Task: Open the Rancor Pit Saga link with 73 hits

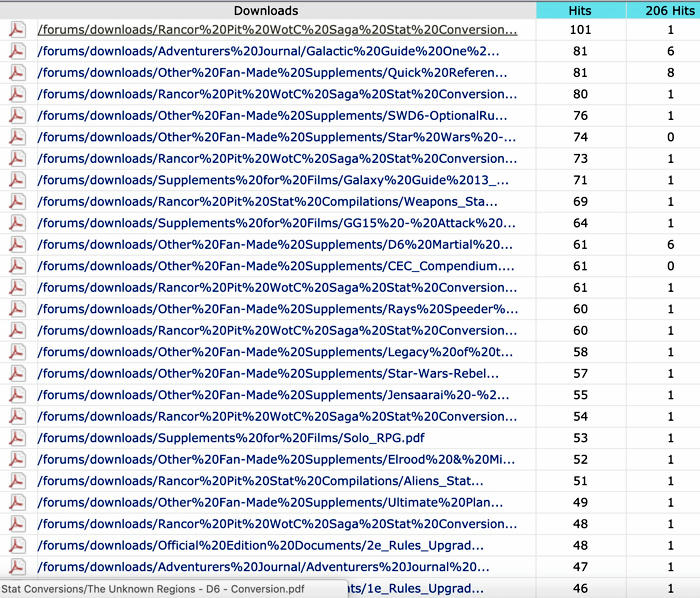Action: (x=277, y=158)
